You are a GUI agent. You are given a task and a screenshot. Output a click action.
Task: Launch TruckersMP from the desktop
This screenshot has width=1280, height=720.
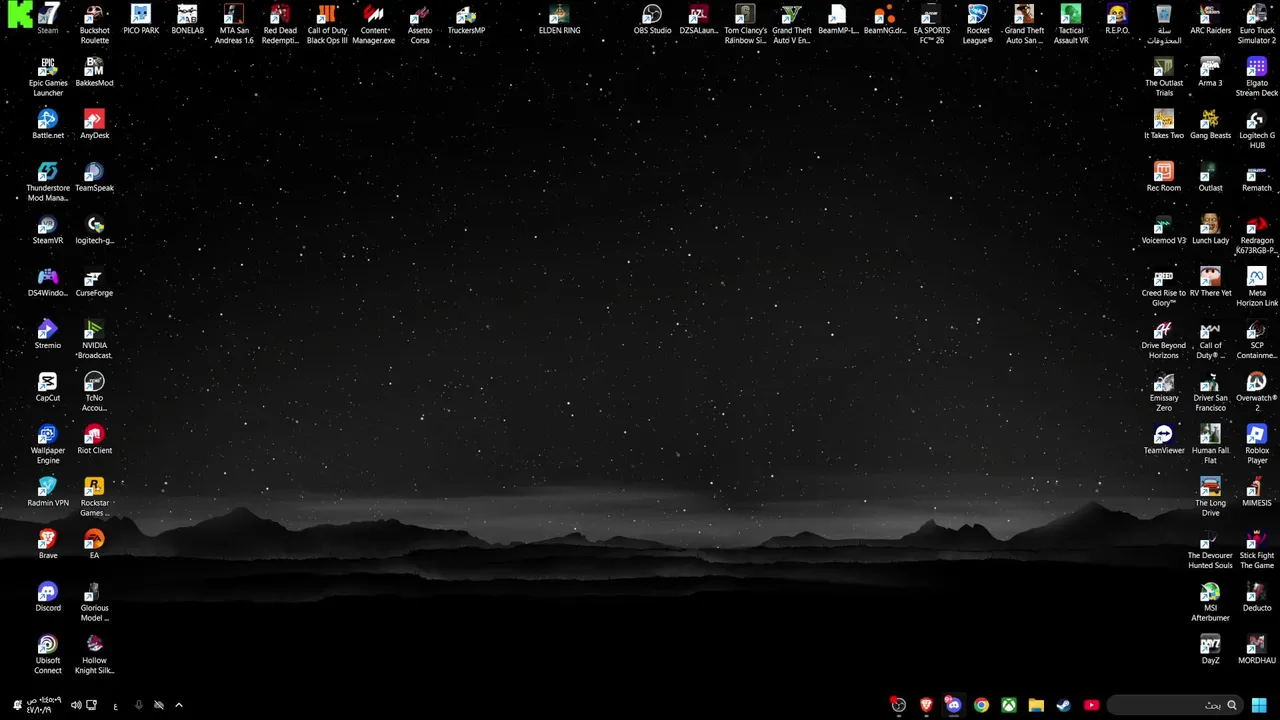[x=466, y=20]
